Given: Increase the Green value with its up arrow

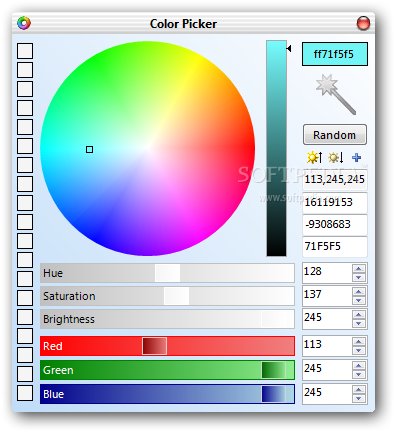Looking at the screenshot, I should [359, 366].
